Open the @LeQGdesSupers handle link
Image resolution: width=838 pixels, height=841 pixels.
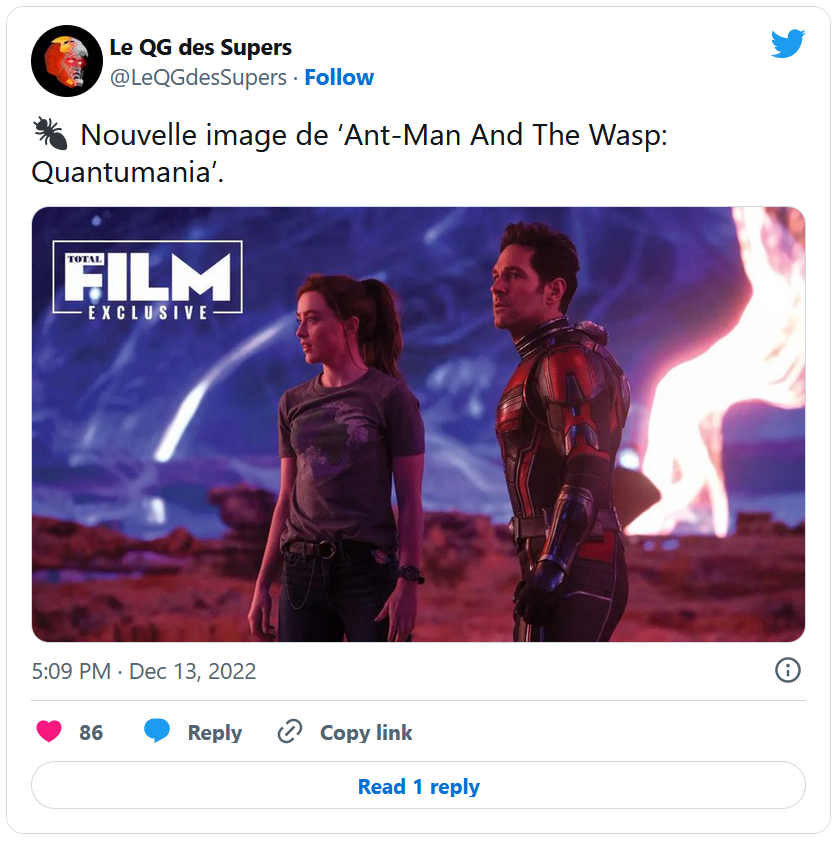click(198, 78)
